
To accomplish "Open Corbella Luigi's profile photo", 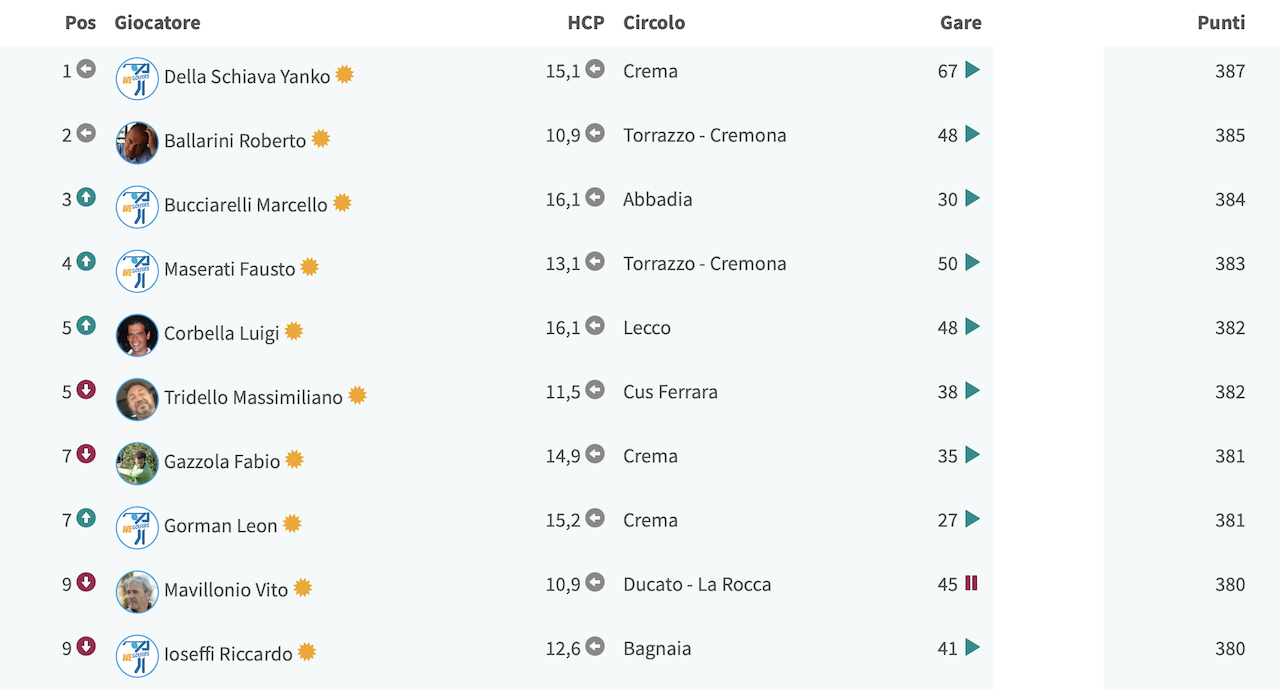I will [137, 335].
